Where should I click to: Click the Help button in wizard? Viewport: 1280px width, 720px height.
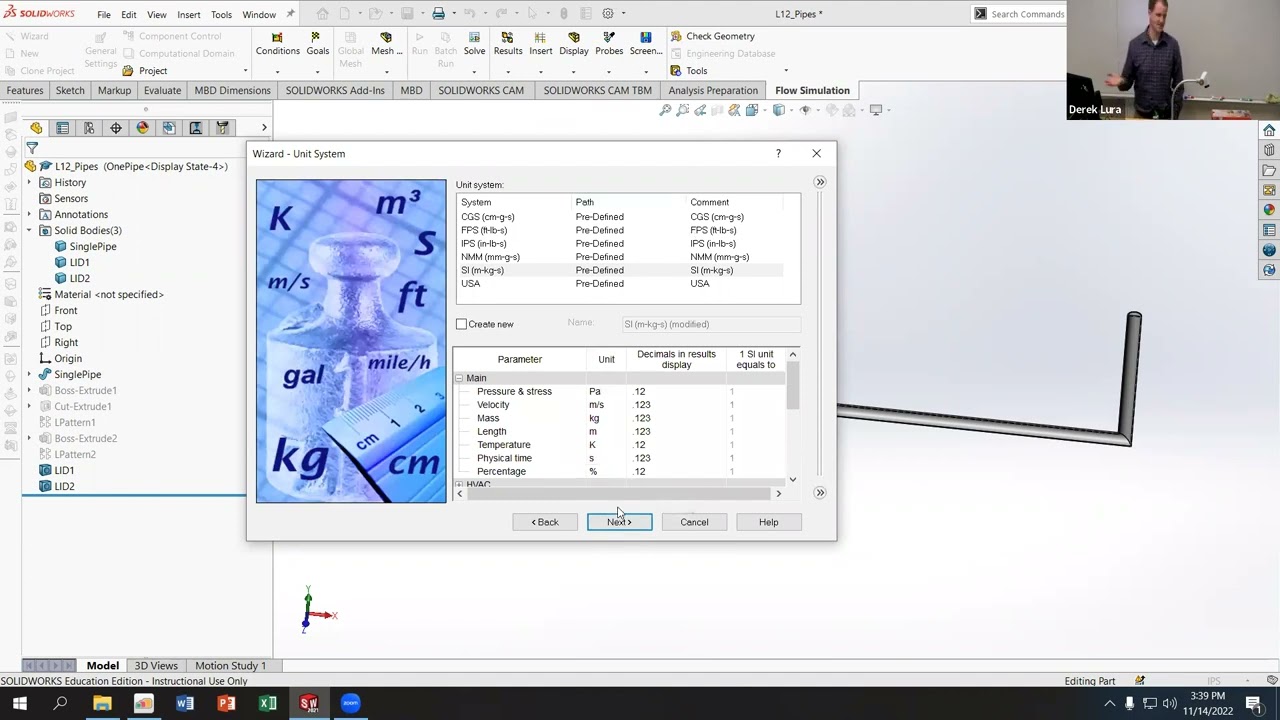[x=768, y=522]
